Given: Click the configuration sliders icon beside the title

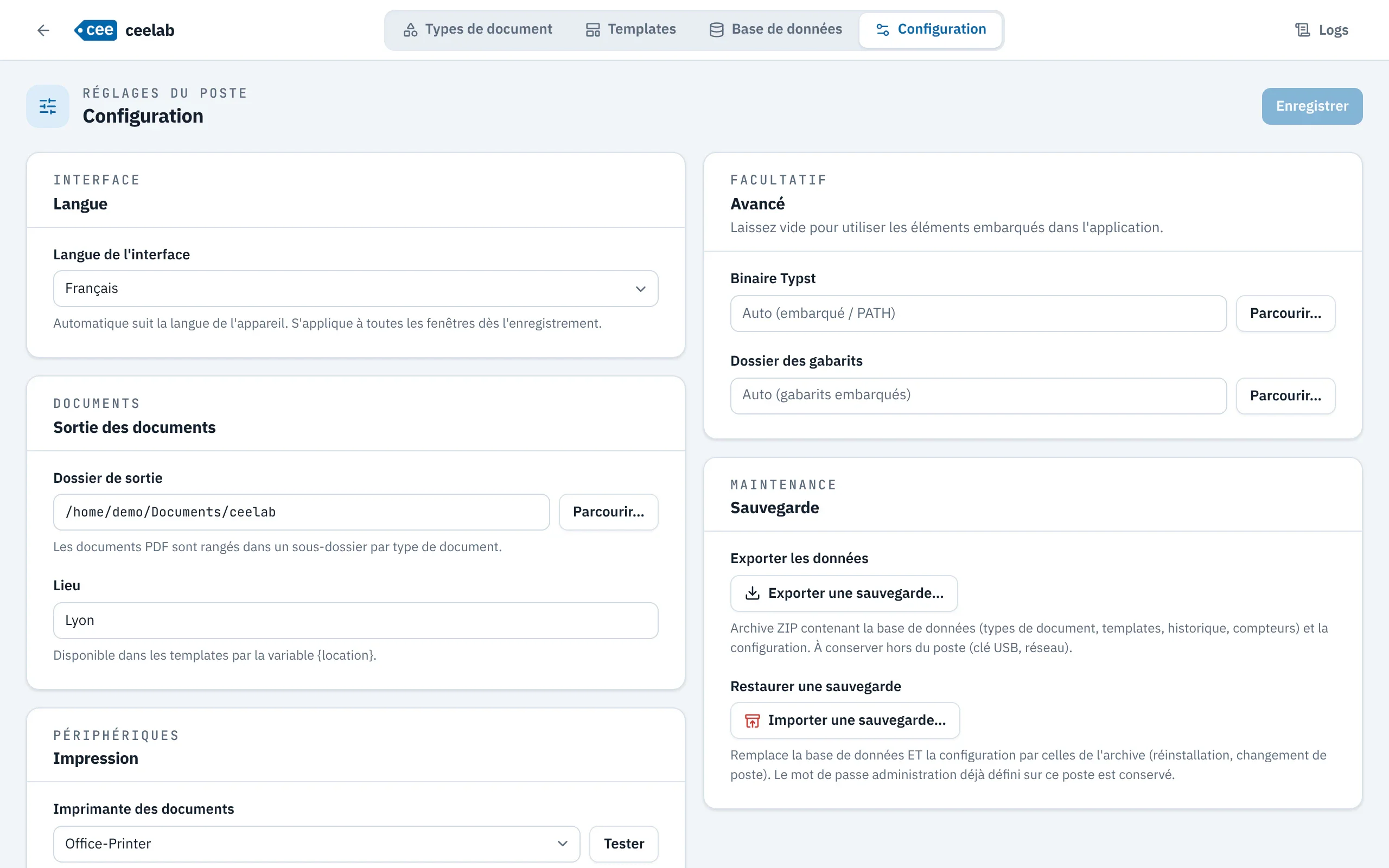Looking at the screenshot, I should [48, 106].
